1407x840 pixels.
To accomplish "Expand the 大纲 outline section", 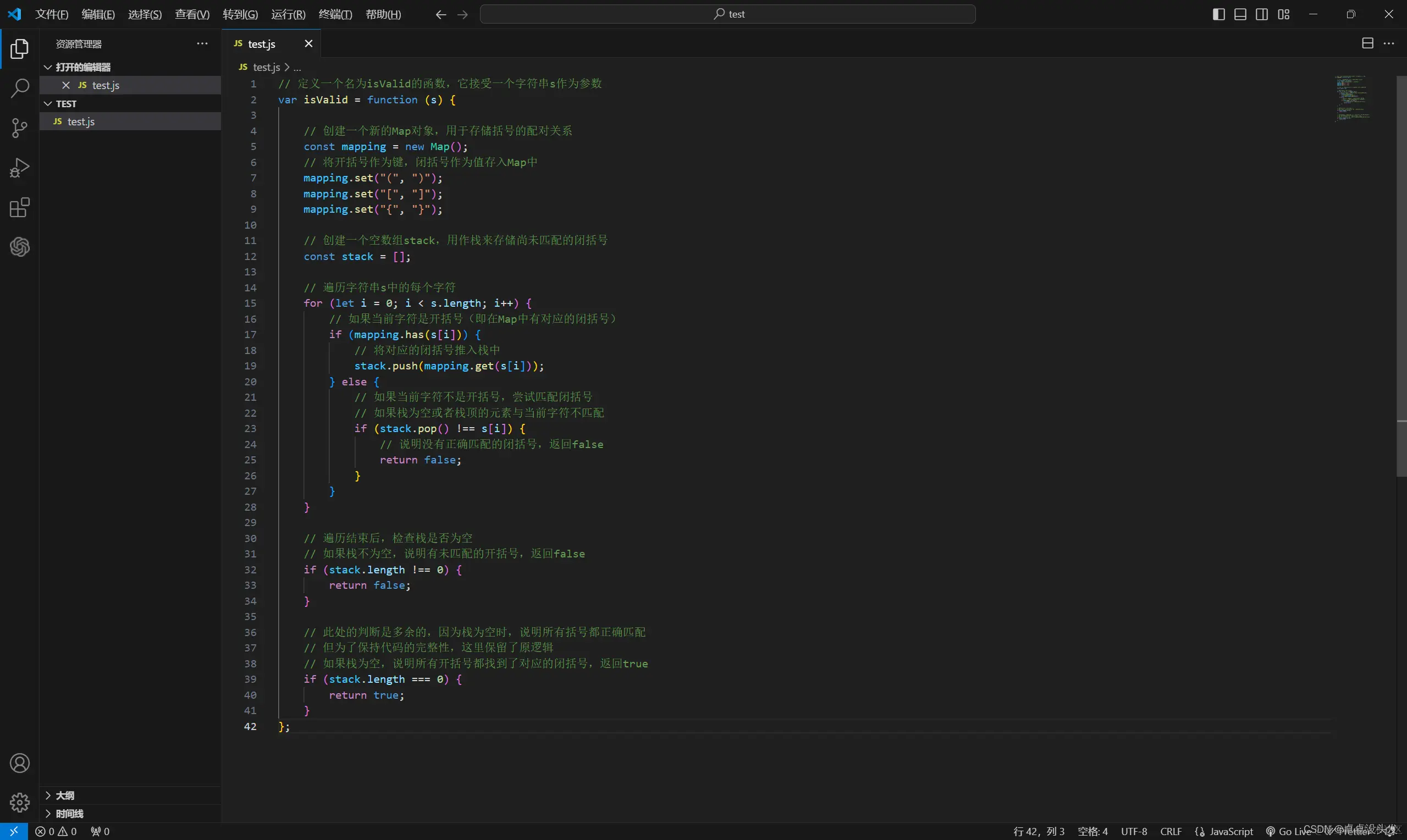I will (64, 795).
